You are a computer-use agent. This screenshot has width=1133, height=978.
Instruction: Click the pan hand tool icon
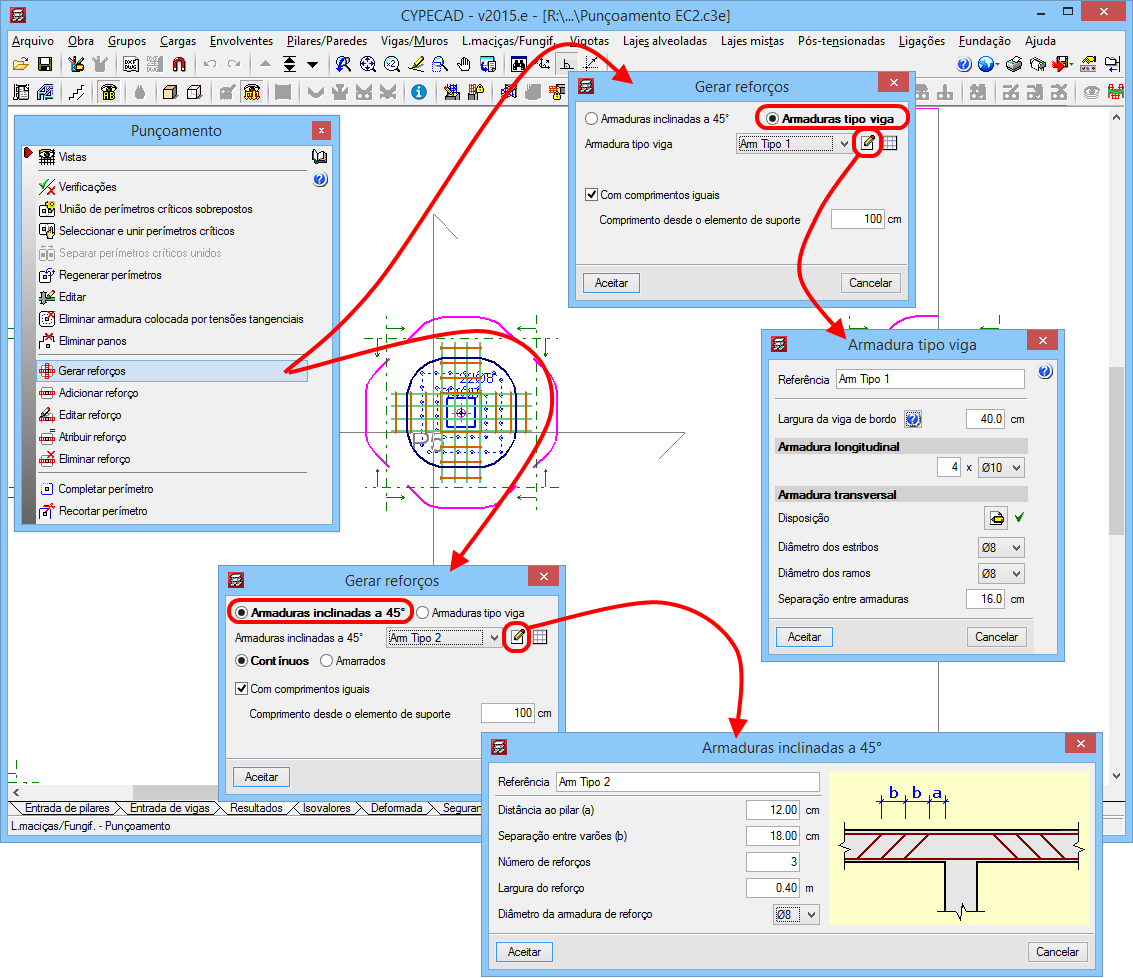(x=464, y=64)
